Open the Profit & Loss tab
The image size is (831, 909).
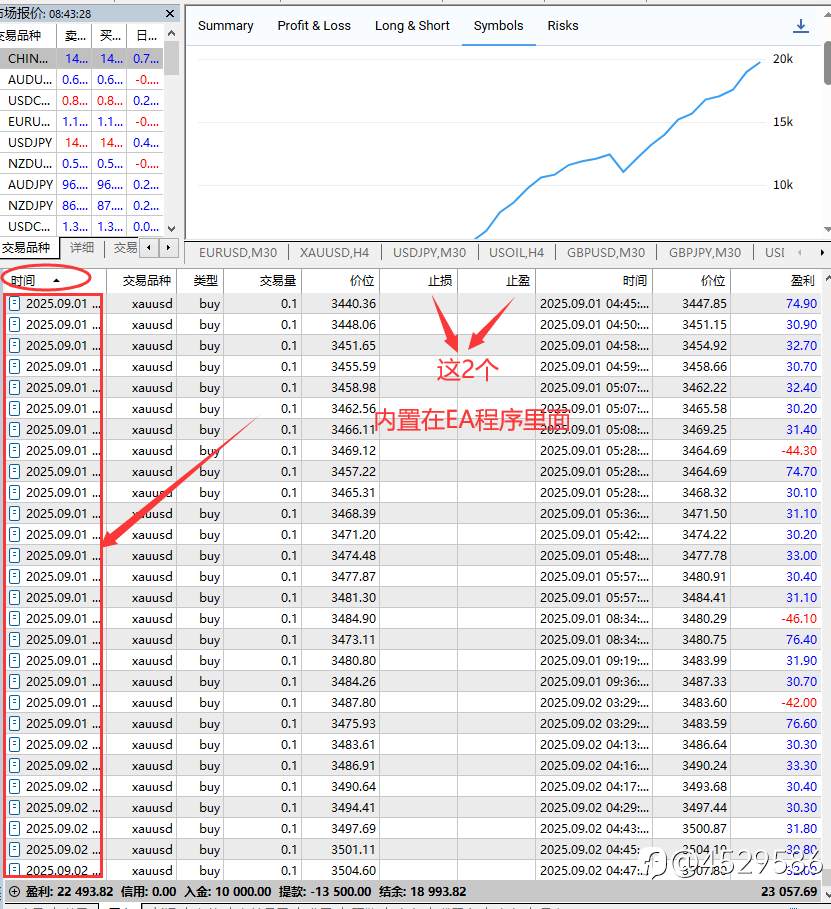pyautogui.click(x=314, y=26)
